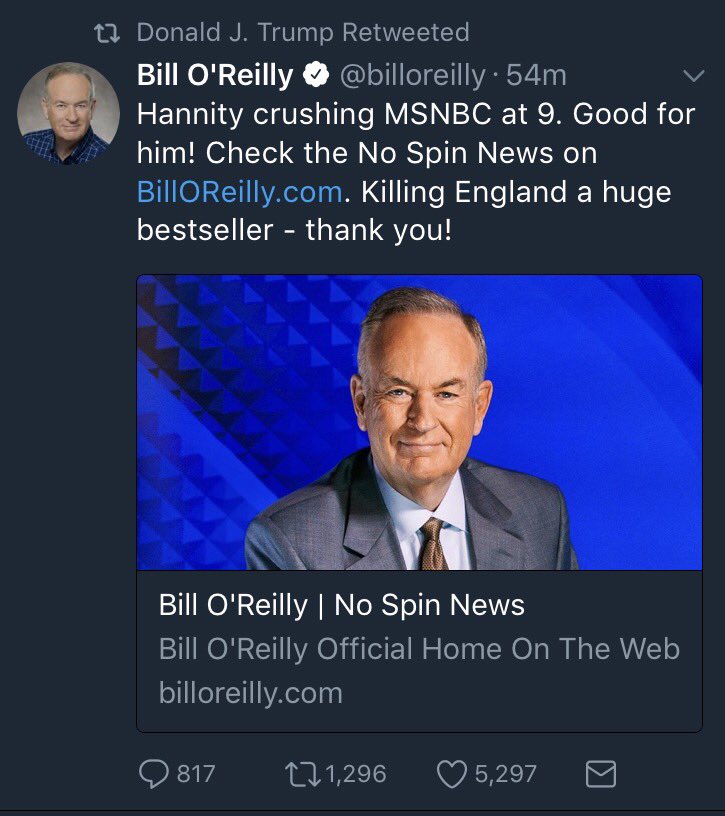Click the reply speech bubble icon
This screenshot has width=725, height=816.
point(152,773)
